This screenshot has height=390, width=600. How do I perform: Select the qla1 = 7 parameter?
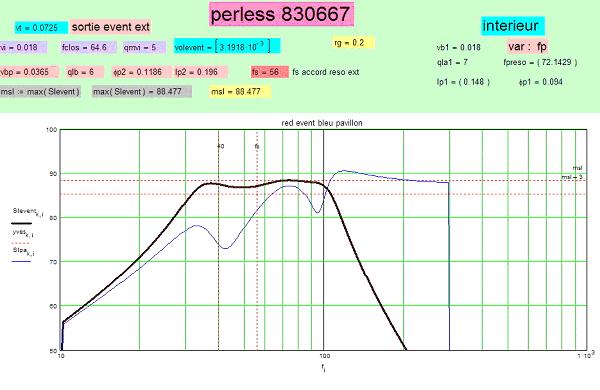452,62
